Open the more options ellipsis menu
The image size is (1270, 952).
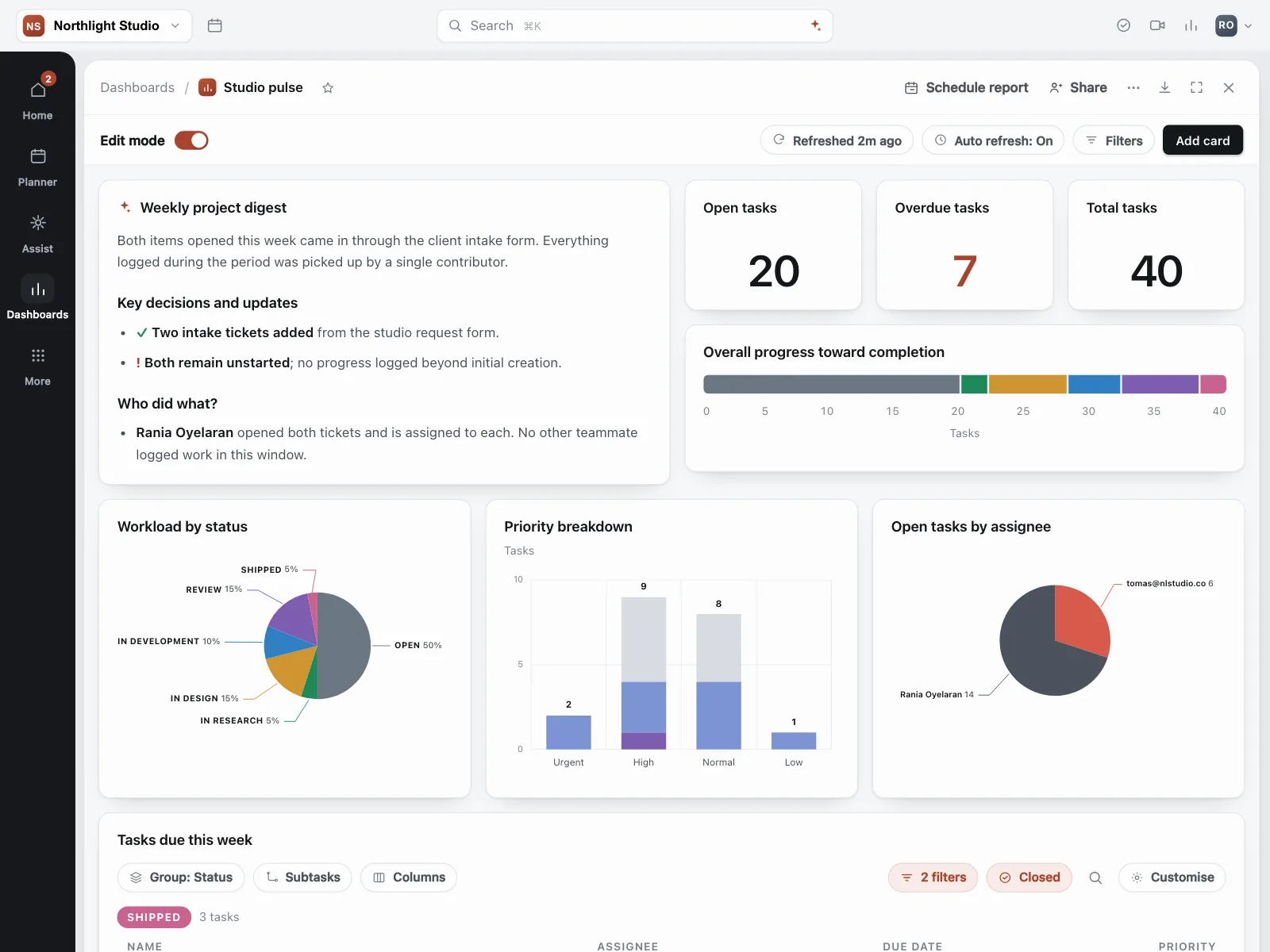pyautogui.click(x=1133, y=88)
